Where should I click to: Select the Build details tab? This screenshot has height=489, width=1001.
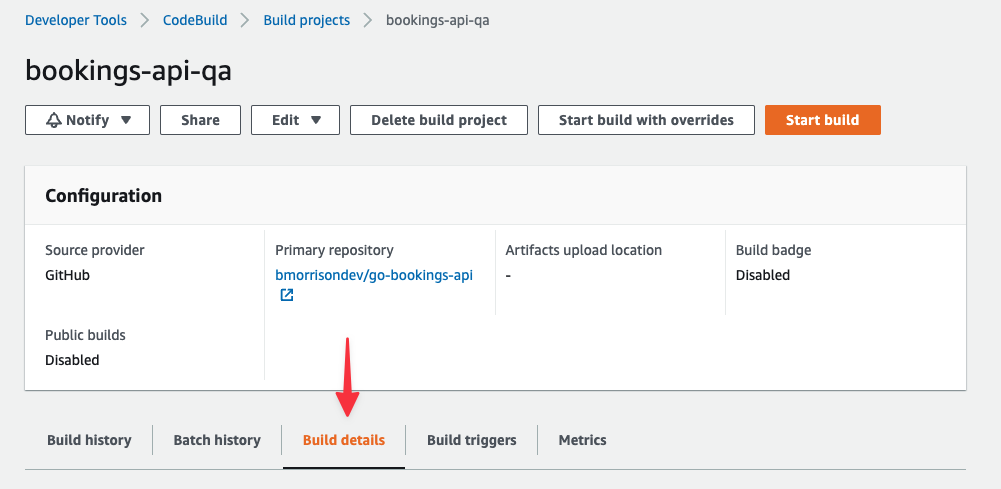click(x=344, y=440)
